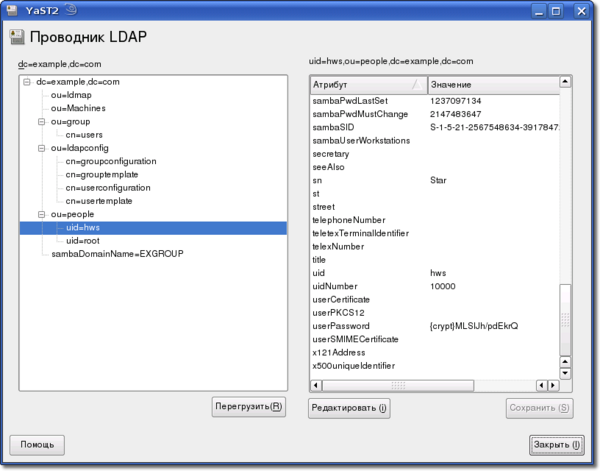Maximize the YaST2 window
The image size is (600, 471).
569,10
